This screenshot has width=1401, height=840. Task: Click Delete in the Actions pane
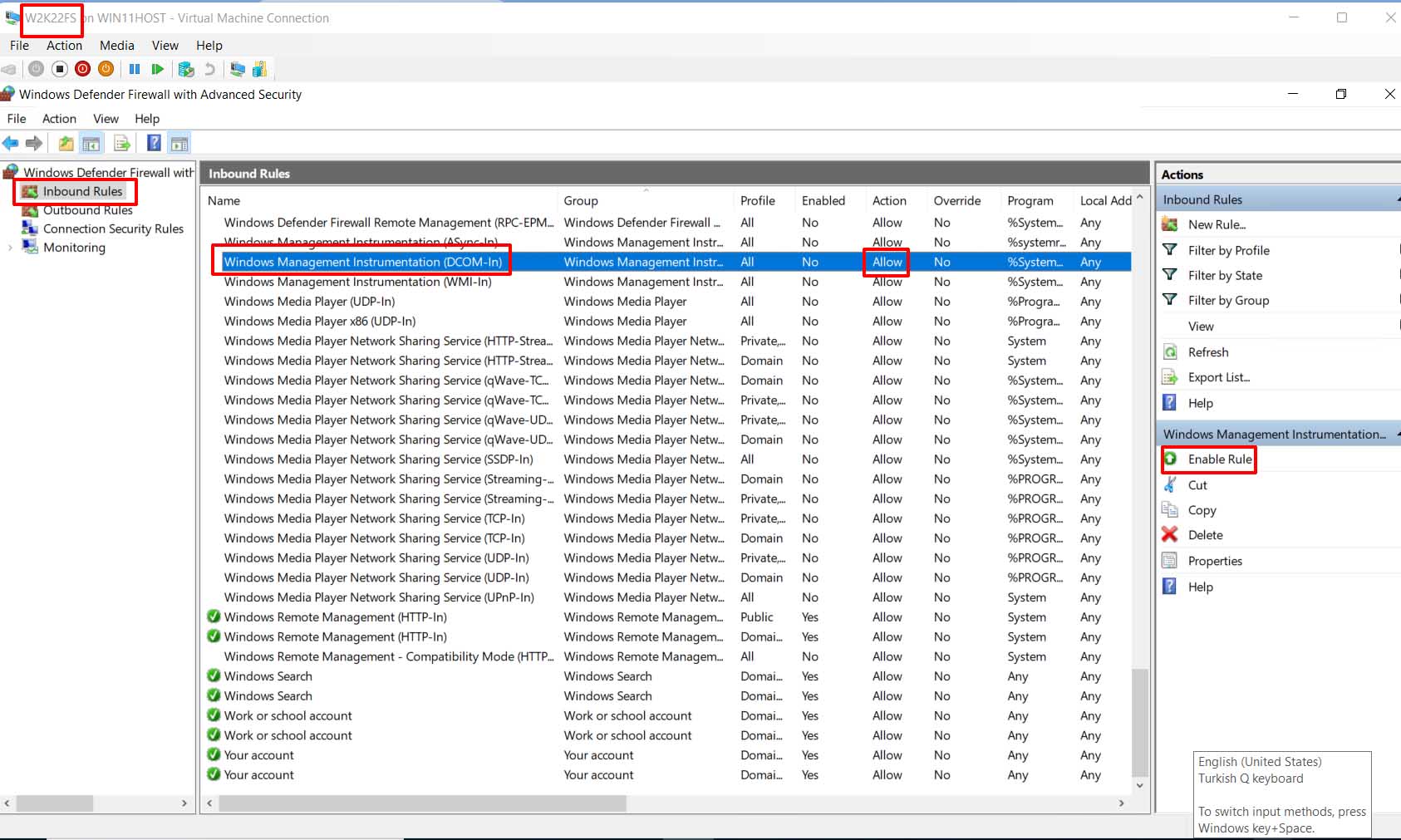click(1205, 535)
